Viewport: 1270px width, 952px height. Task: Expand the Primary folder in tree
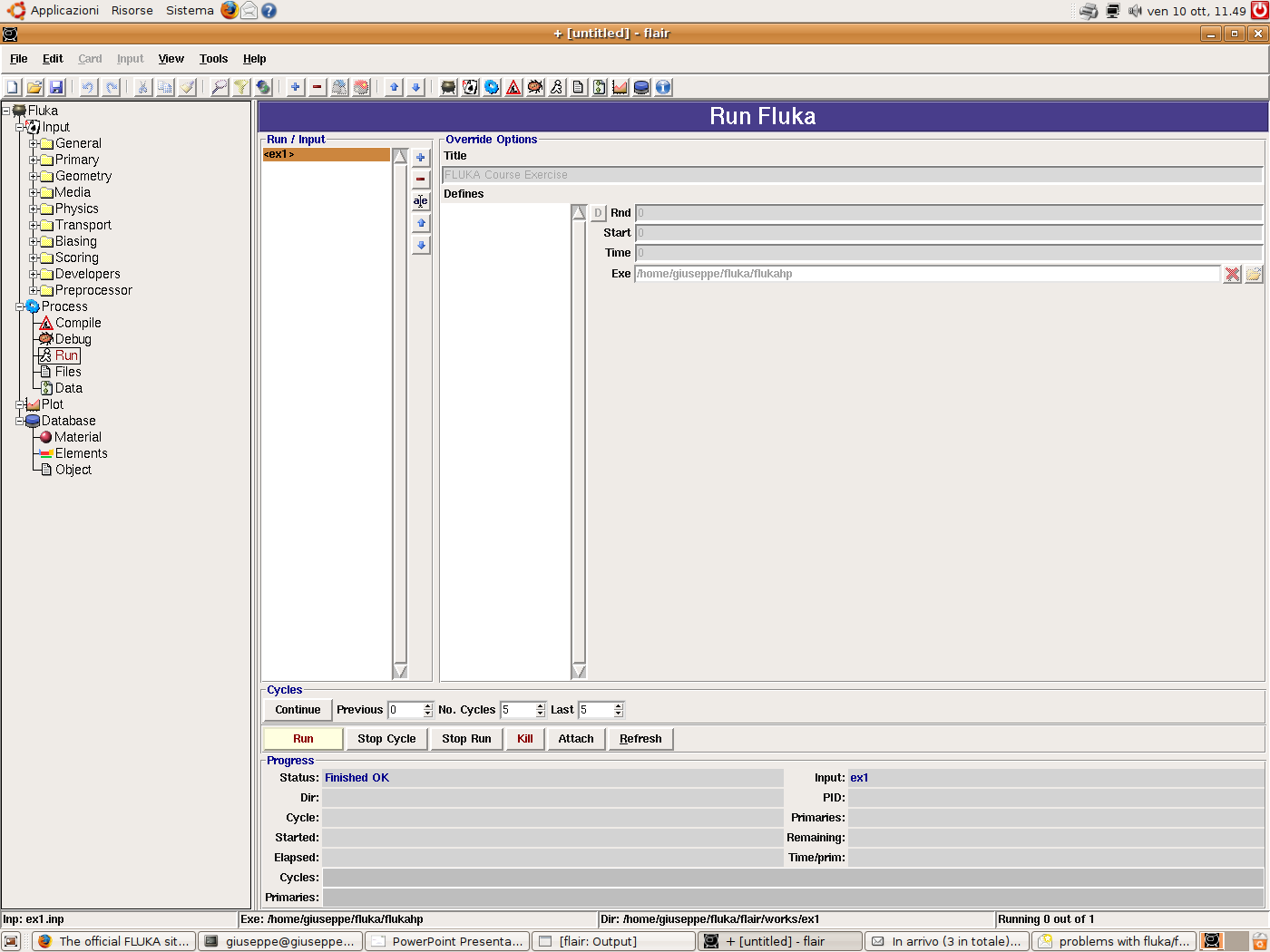pyautogui.click(x=34, y=160)
